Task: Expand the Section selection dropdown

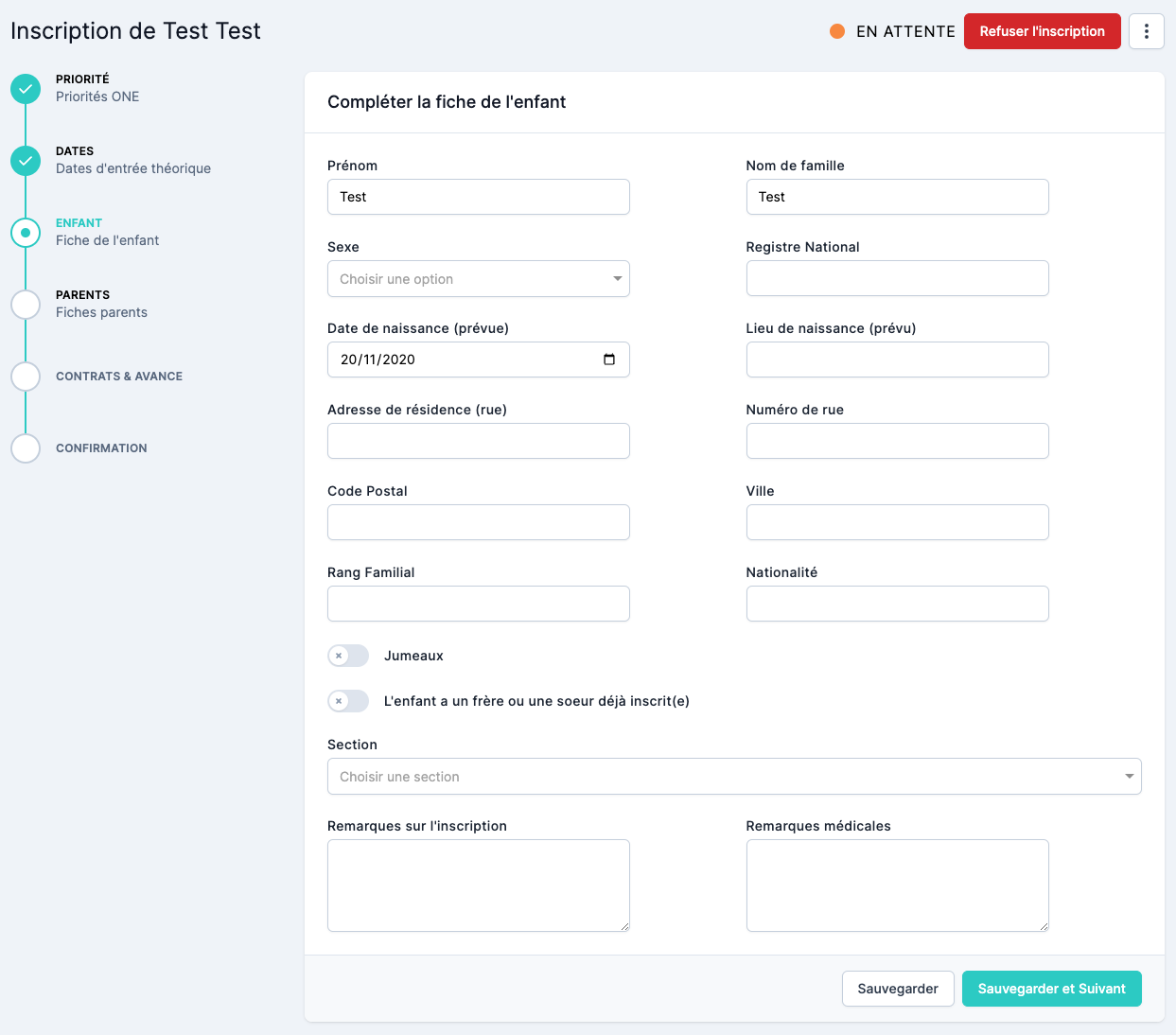Action: (x=733, y=777)
